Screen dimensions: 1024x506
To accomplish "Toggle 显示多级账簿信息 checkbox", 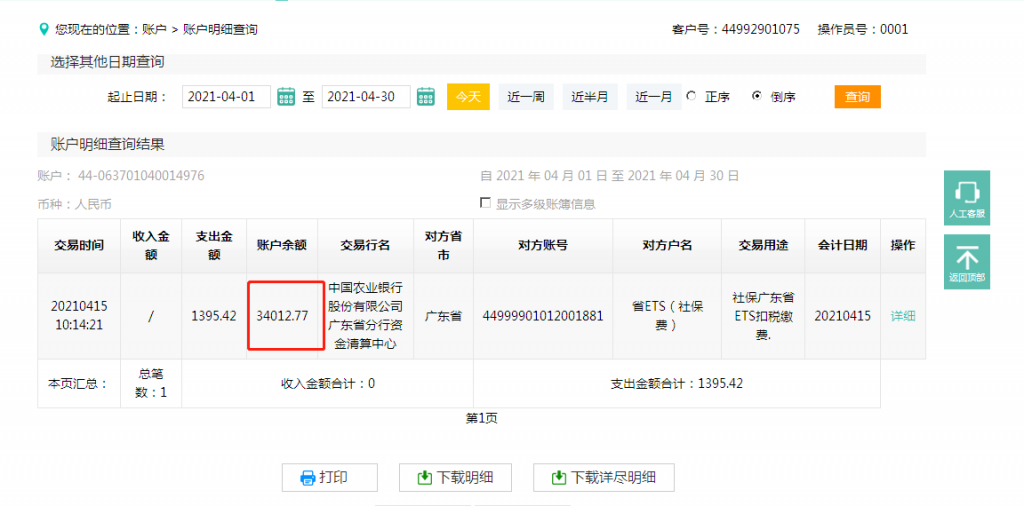I will [485, 203].
